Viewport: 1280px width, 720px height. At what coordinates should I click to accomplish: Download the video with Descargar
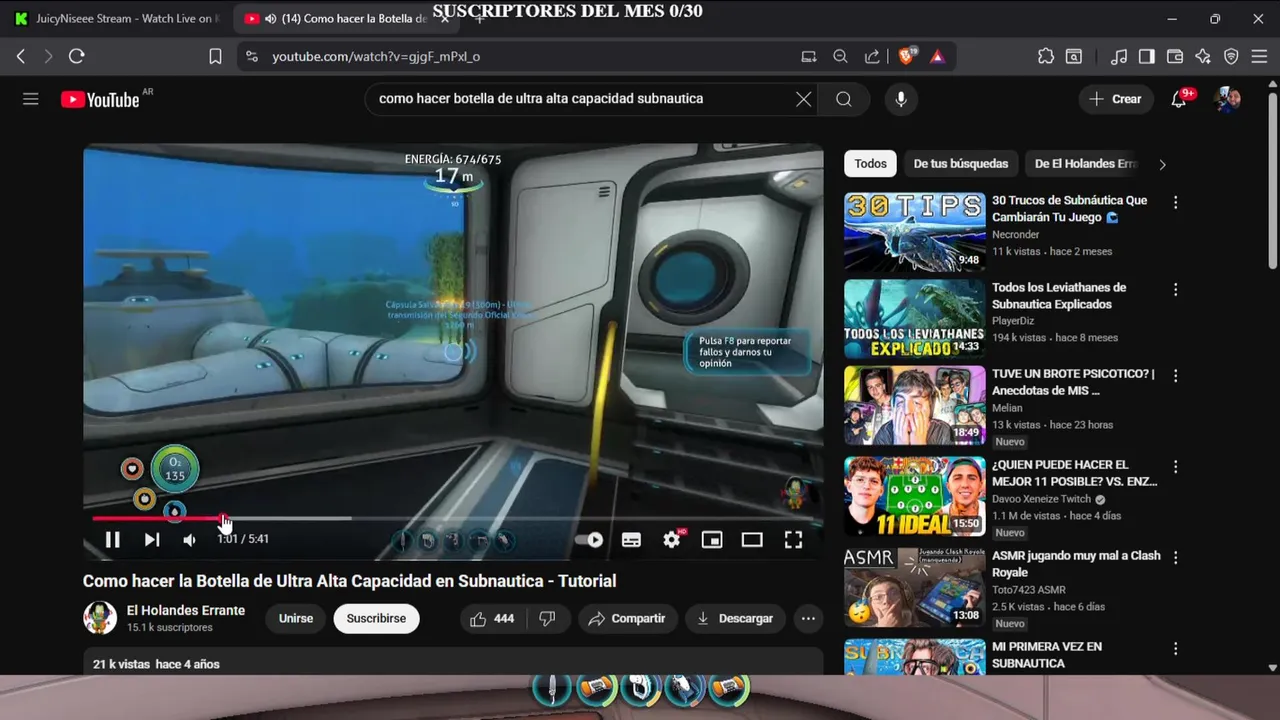coord(735,619)
